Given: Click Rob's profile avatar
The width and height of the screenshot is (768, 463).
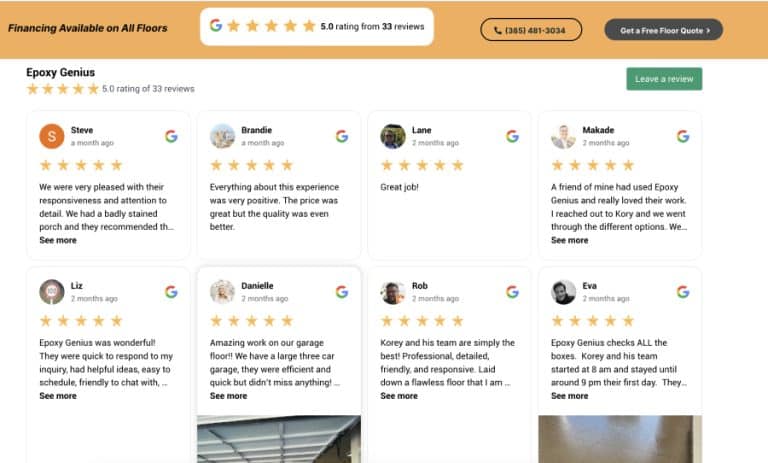Looking at the screenshot, I should [x=393, y=292].
